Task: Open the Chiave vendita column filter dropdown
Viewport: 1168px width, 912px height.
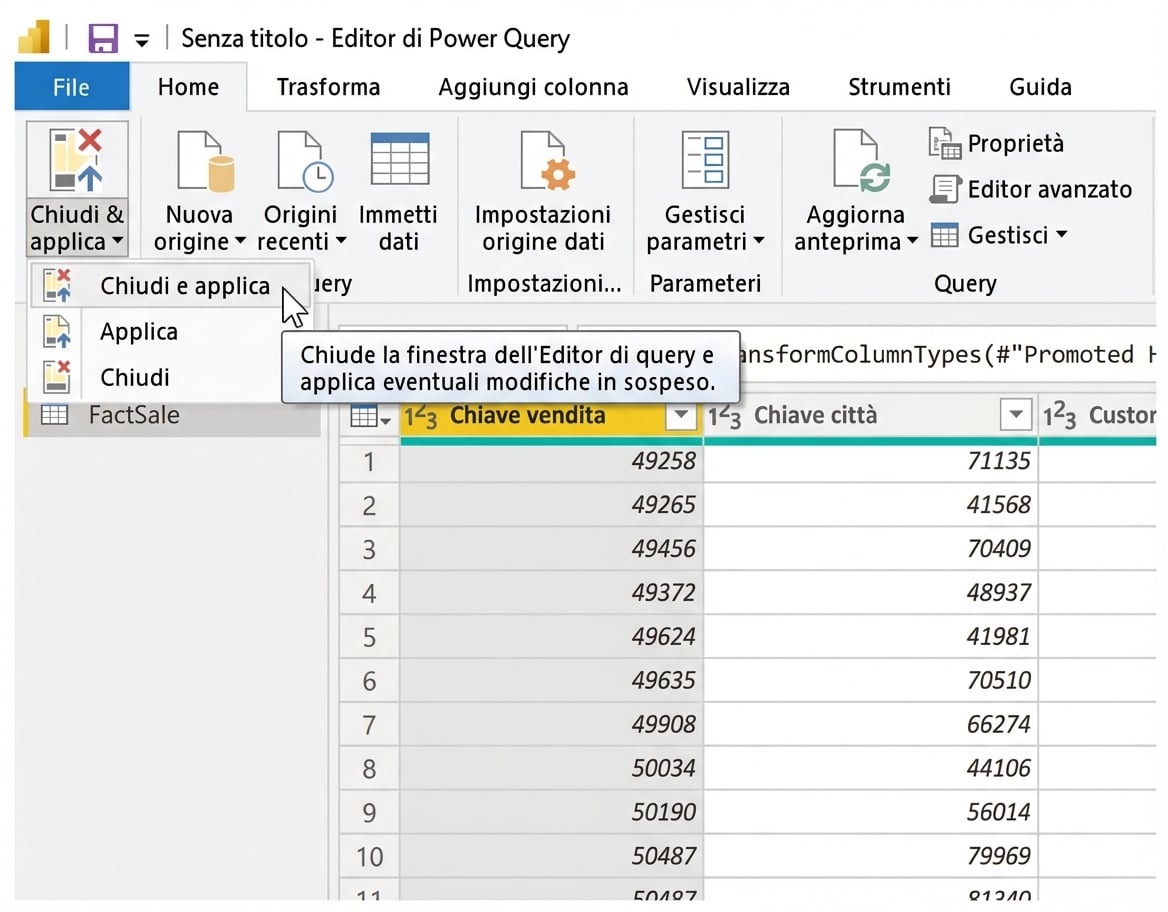Action: point(680,415)
